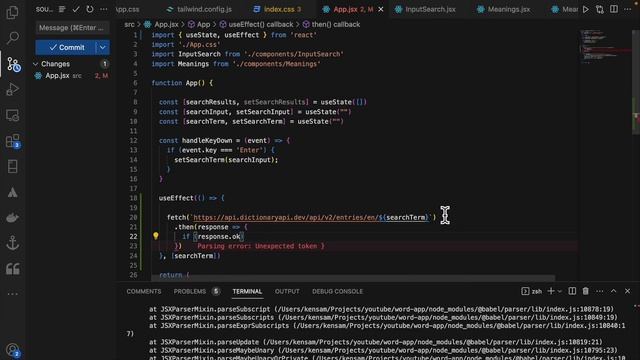This screenshot has width=640, height=360.
Task: Open the Explorer view in activity bar
Action: coord(12,13)
